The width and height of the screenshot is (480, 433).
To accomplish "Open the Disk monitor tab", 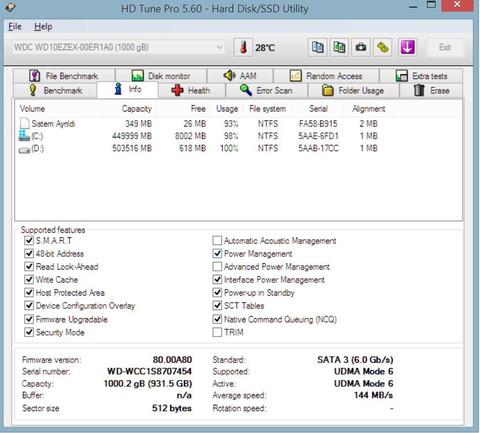I will pos(161,76).
